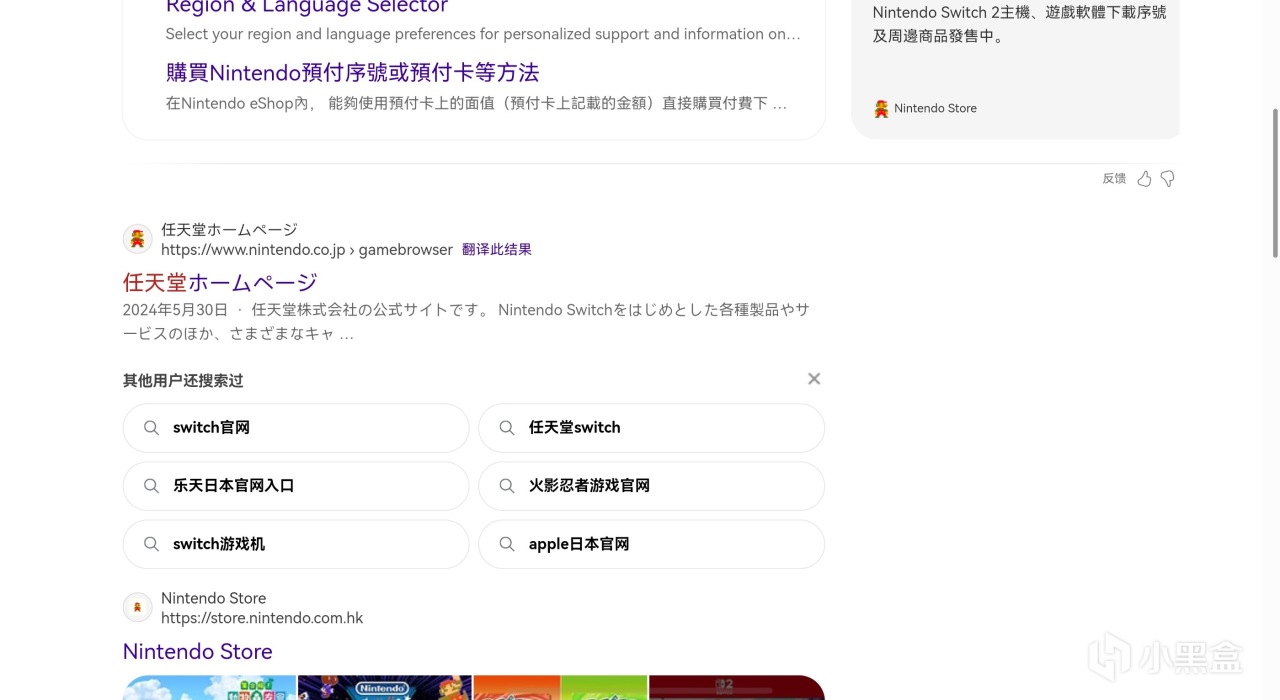Click 任天堂ホームページ site name above URL
The image size is (1280, 700).
click(229, 229)
